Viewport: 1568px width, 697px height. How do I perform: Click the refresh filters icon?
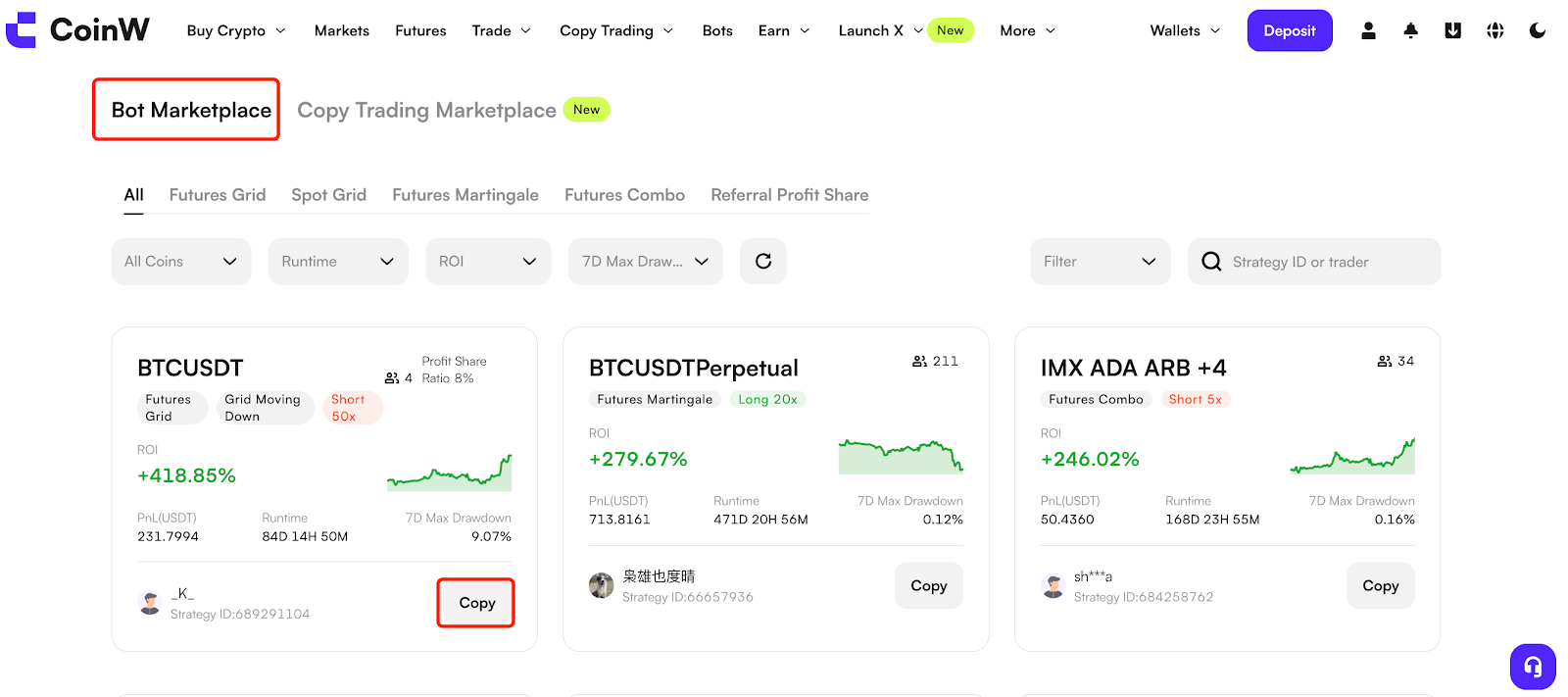[x=762, y=262]
